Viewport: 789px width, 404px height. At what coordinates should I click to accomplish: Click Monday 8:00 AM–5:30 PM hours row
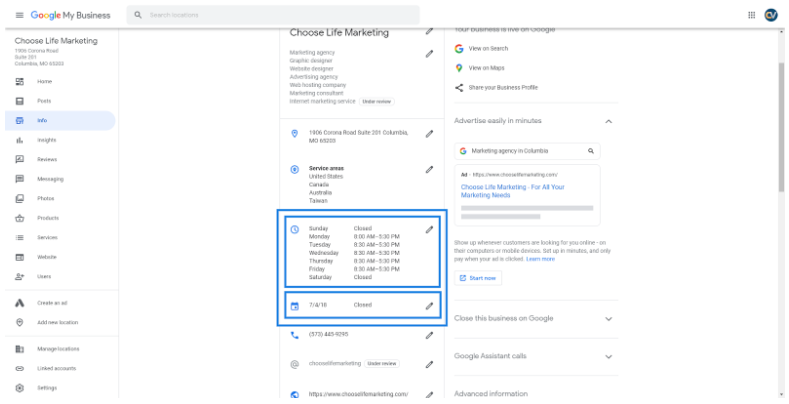tap(354, 236)
